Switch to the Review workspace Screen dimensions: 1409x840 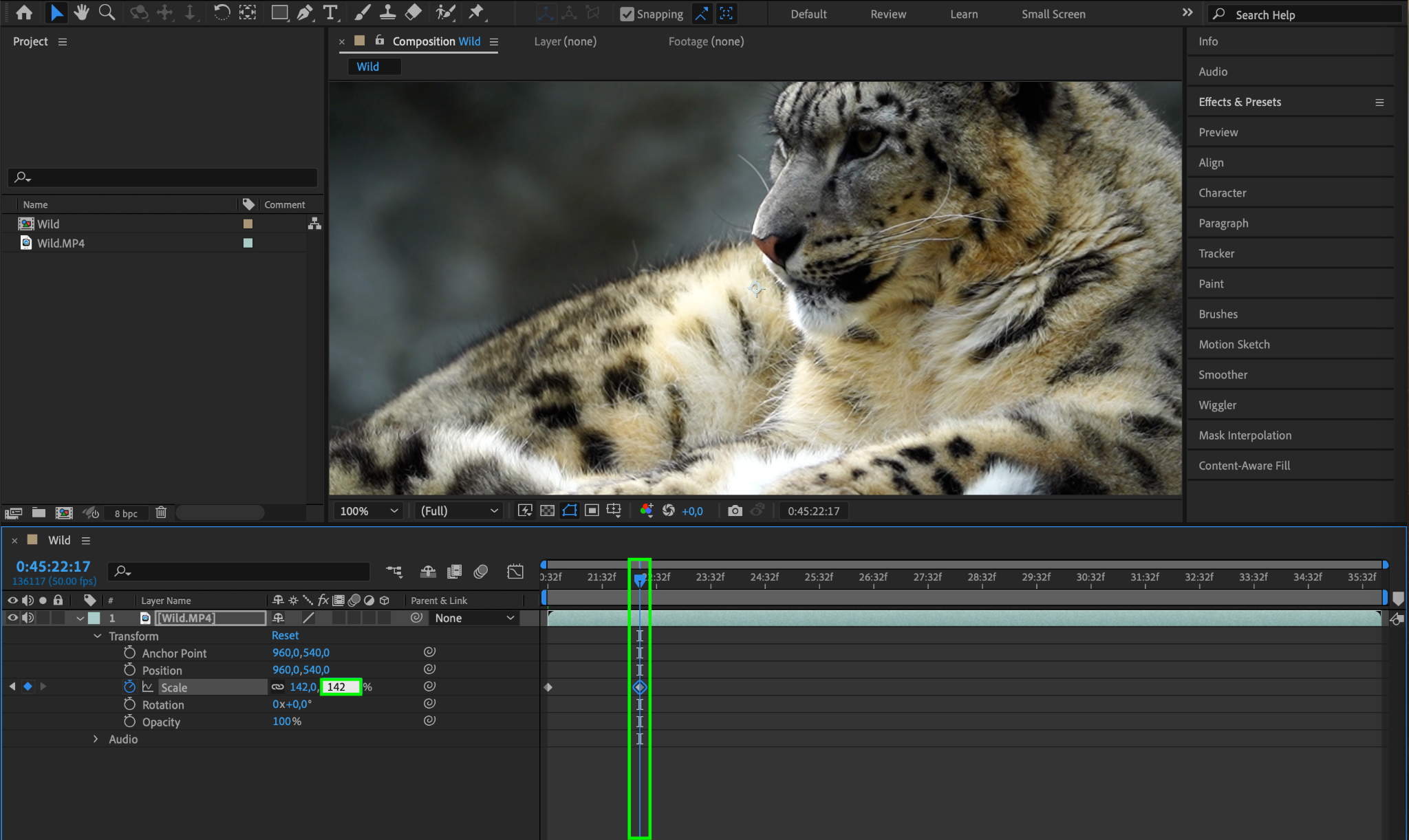[888, 14]
